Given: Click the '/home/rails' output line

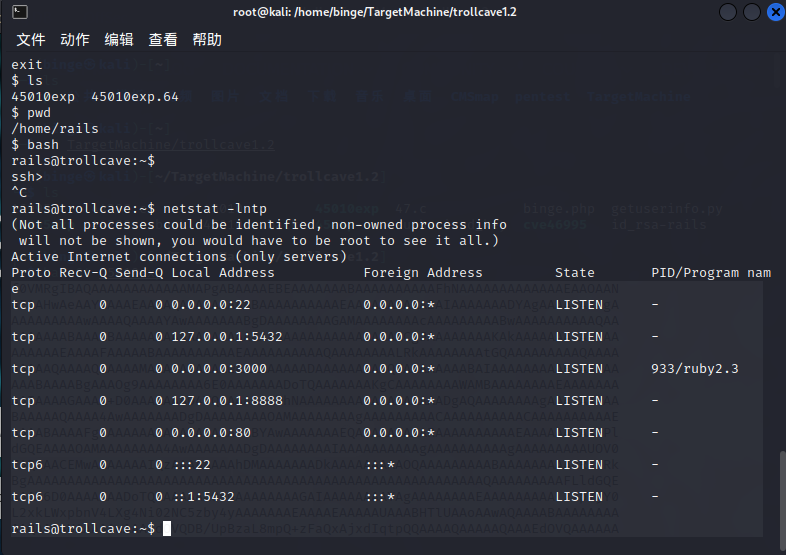Looking at the screenshot, I should [x=55, y=129].
